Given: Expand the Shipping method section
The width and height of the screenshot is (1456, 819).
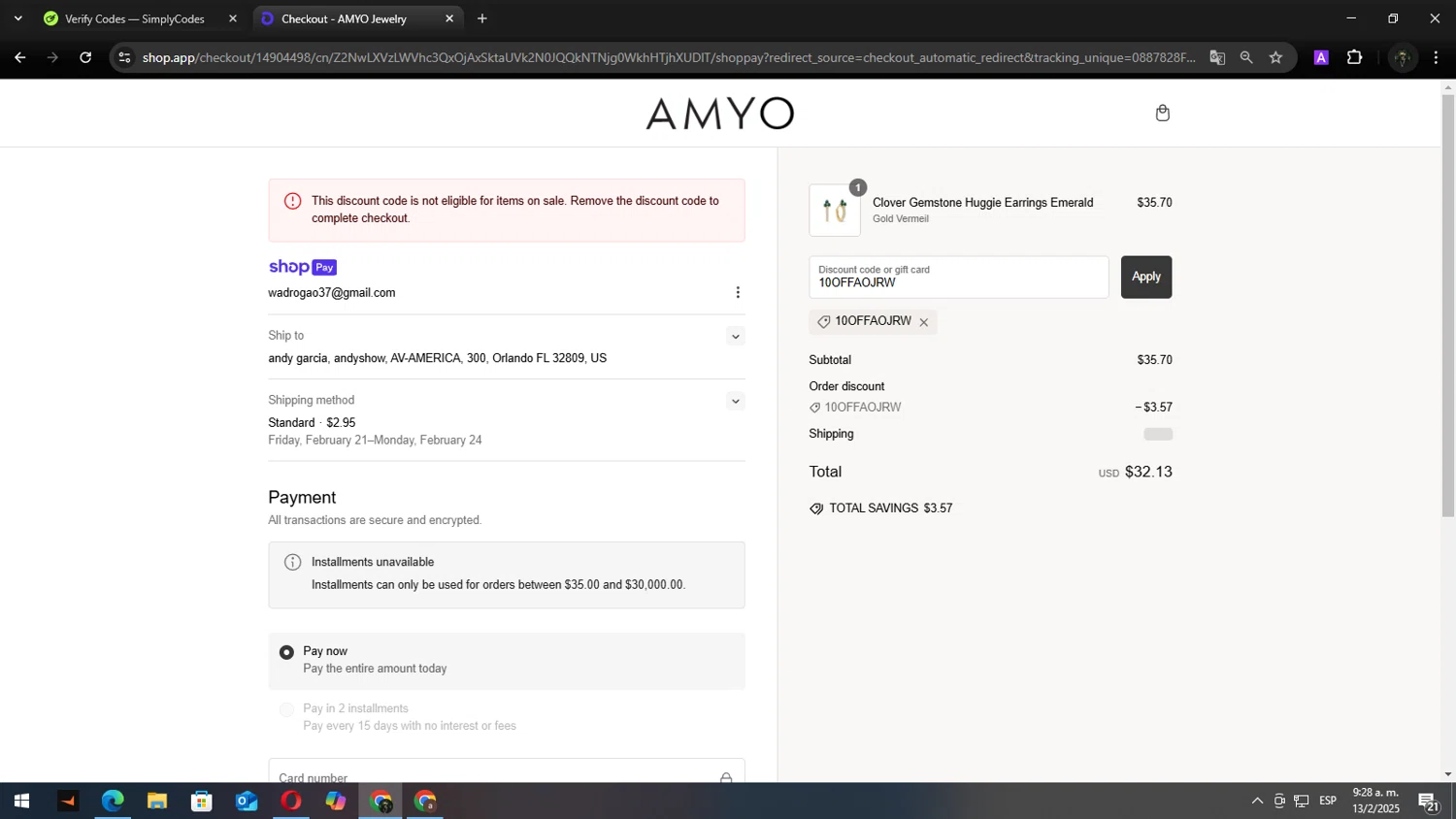Looking at the screenshot, I should [x=735, y=401].
